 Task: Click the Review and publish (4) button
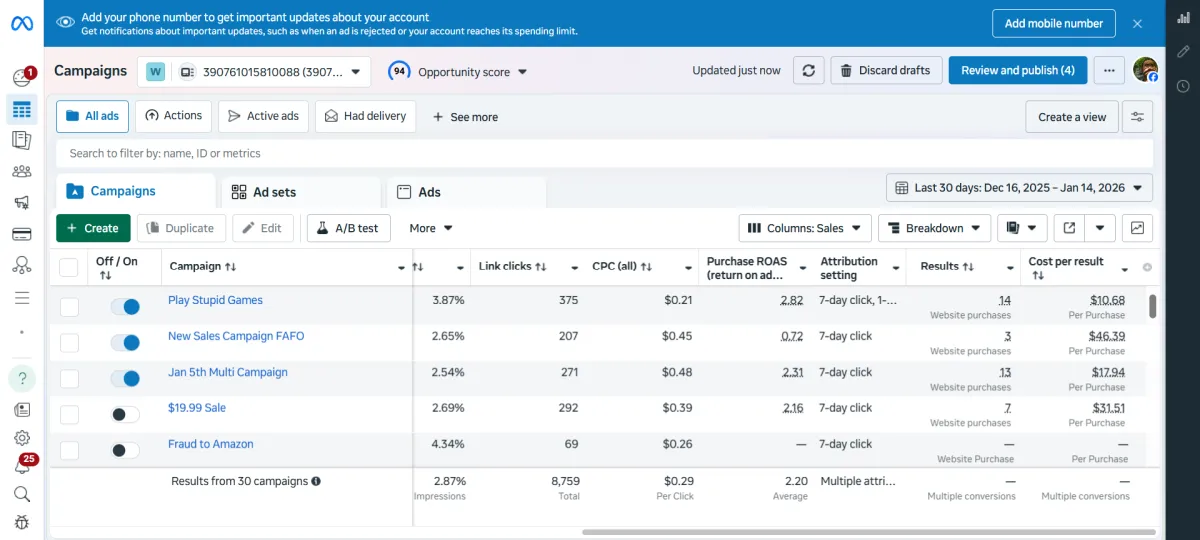coord(1017,71)
